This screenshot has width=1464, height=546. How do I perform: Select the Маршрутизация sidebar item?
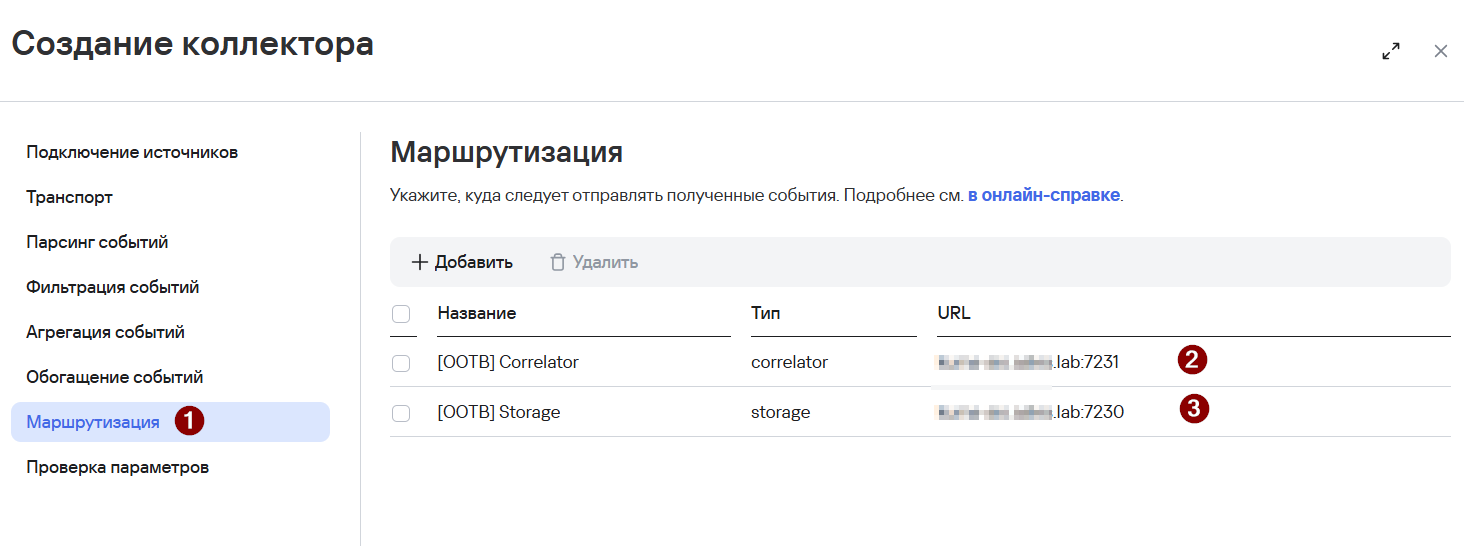93,422
